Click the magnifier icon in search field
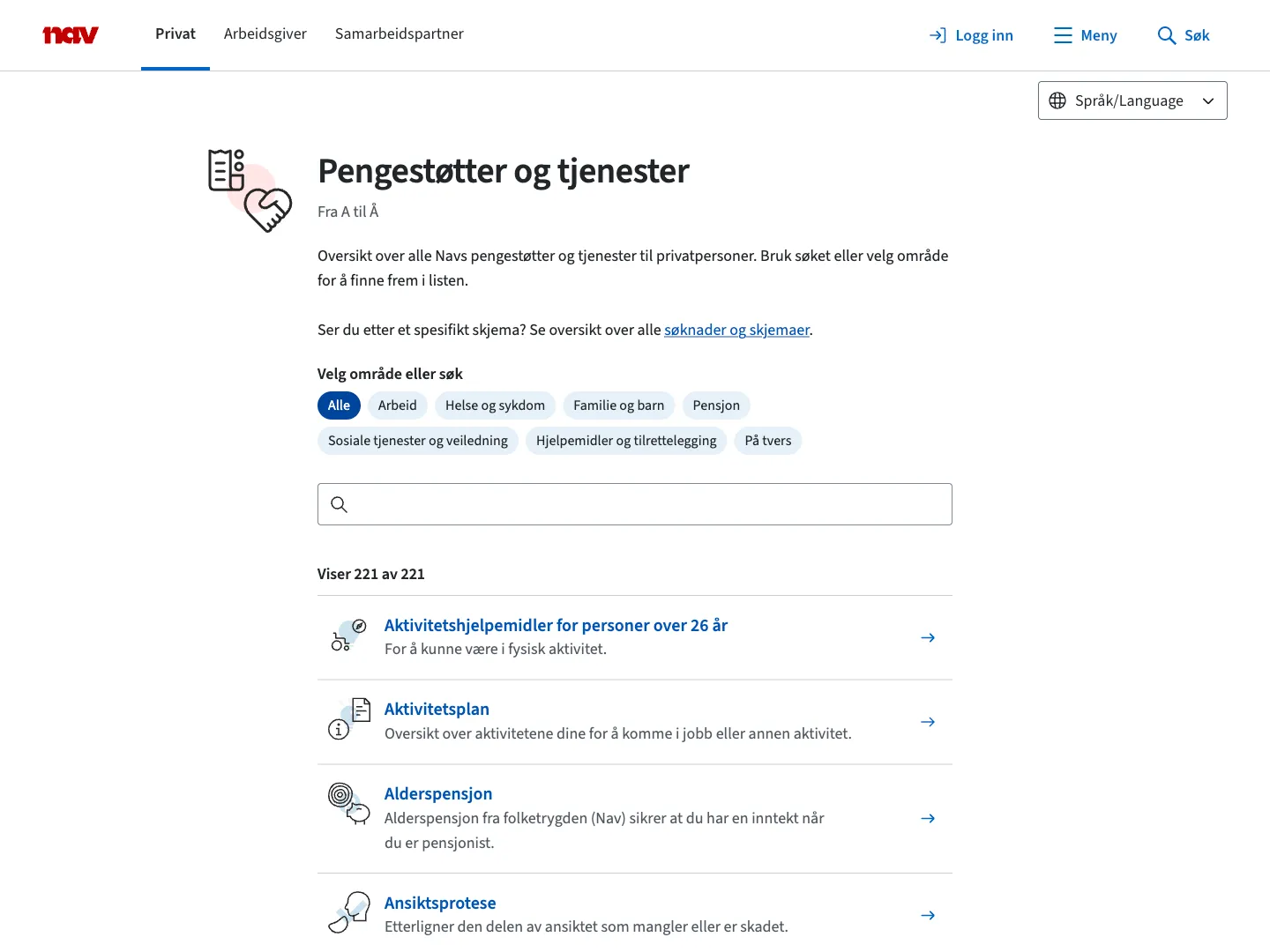Viewport: 1270px width, 952px height. click(x=339, y=504)
